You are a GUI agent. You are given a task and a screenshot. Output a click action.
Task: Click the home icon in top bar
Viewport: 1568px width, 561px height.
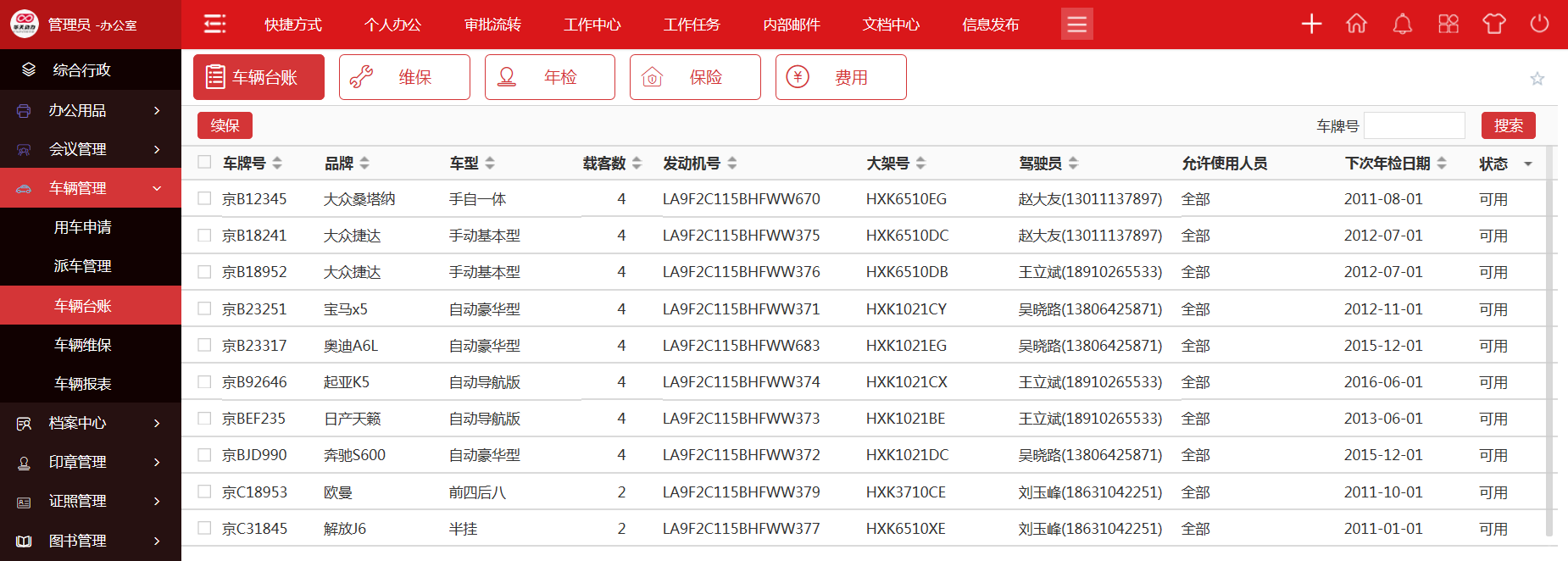click(x=1357, y=24)
